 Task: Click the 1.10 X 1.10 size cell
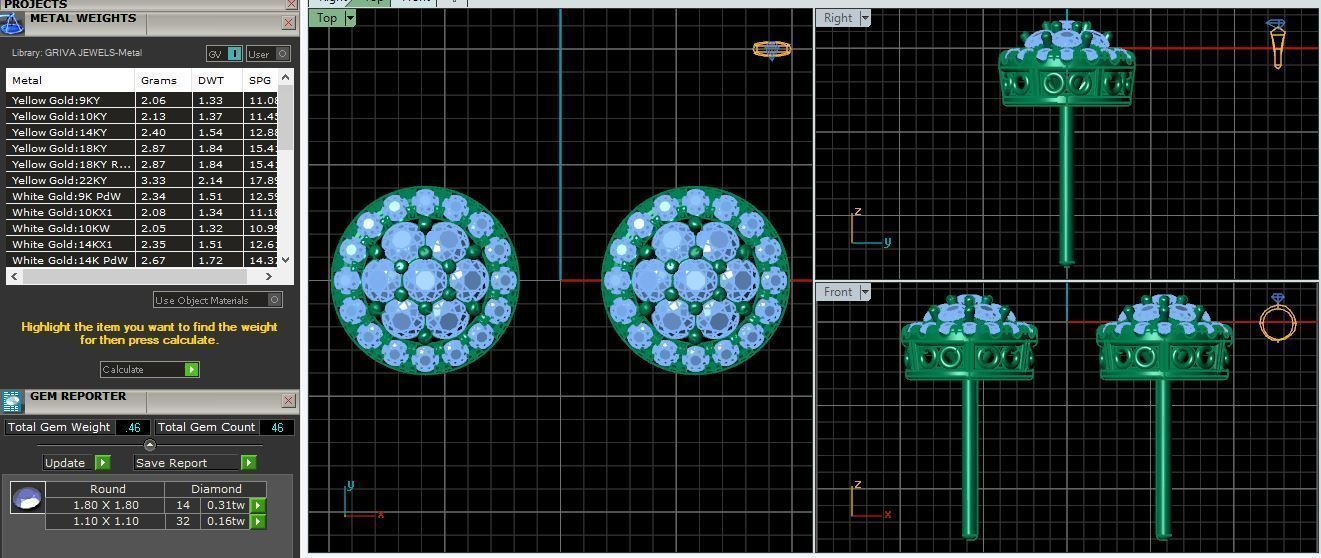(x=106, y=521)
